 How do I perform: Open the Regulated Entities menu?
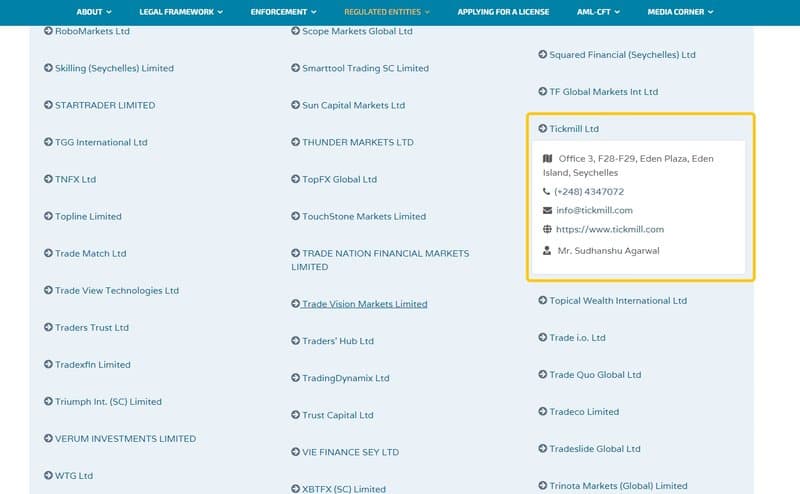click(387, 12)
